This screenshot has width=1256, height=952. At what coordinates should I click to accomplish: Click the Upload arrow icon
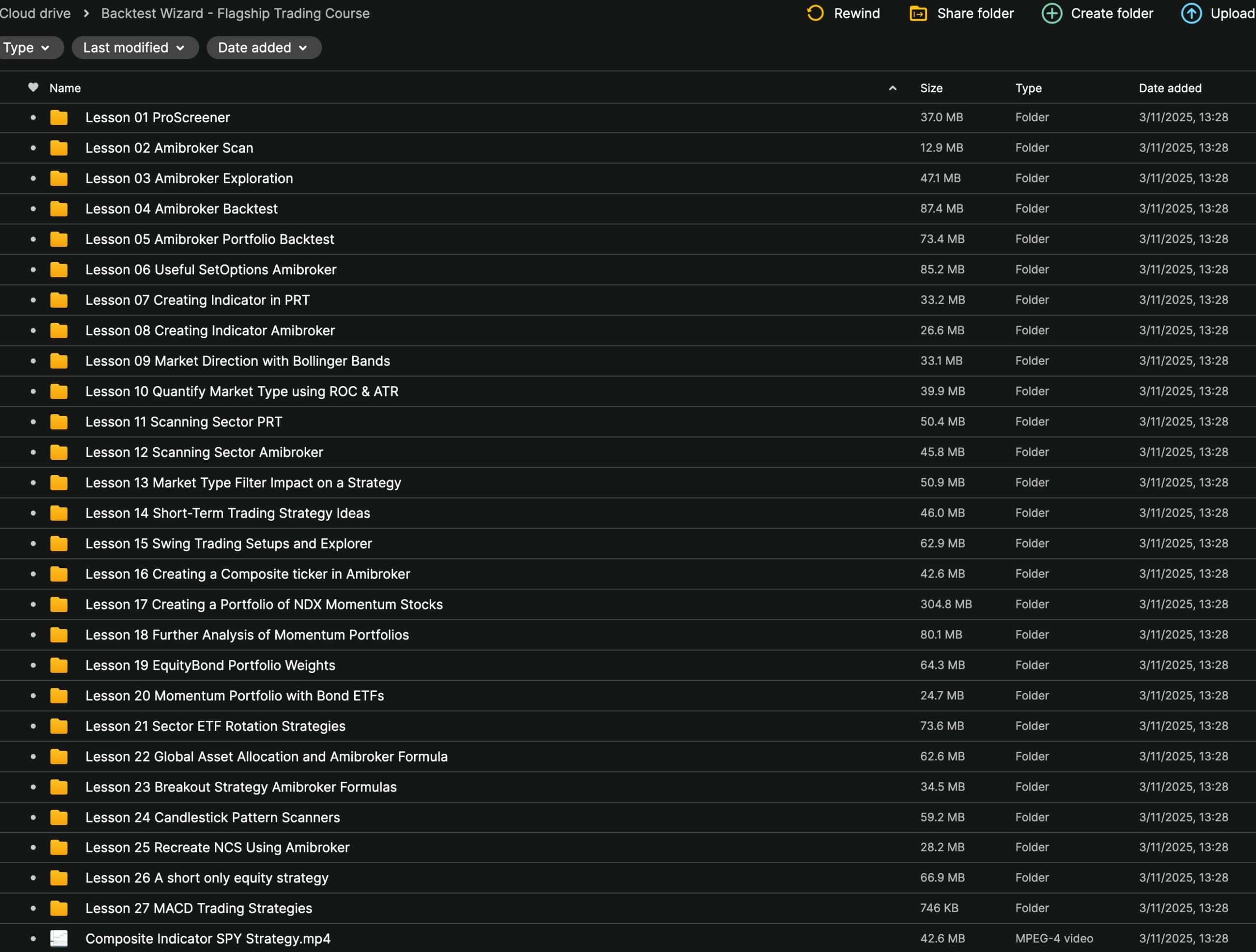click(x=1191, y=13)
